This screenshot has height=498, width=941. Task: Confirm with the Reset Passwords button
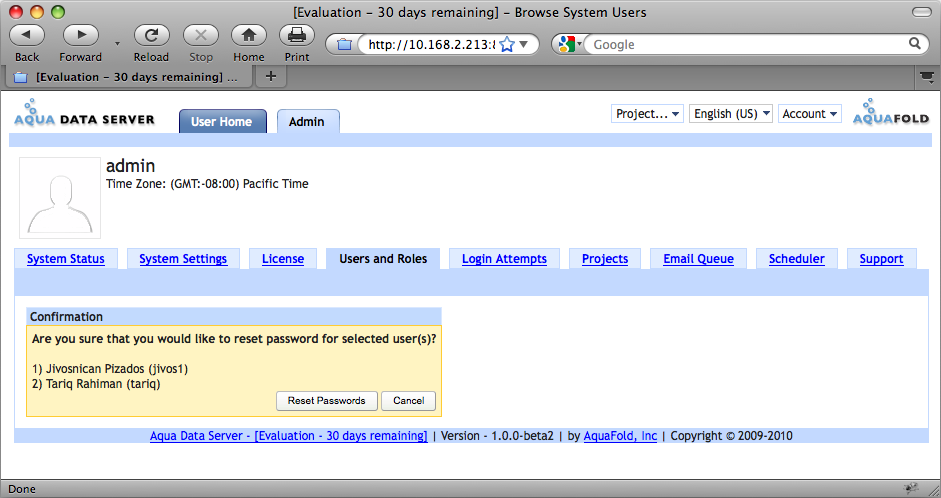click(x=326, y=401)
